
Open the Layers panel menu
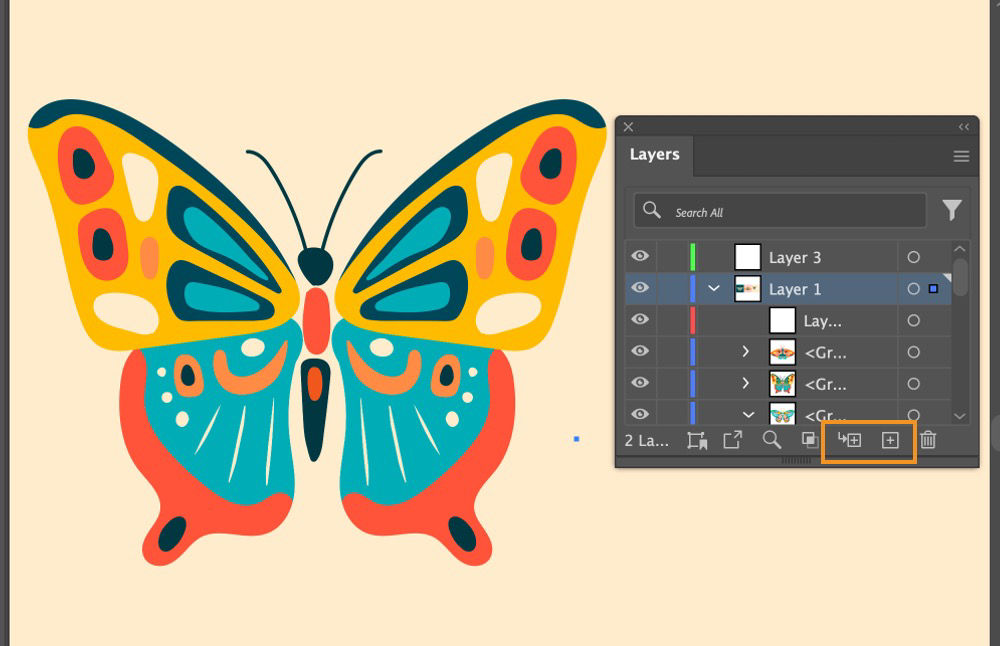(x=961, y=156)
